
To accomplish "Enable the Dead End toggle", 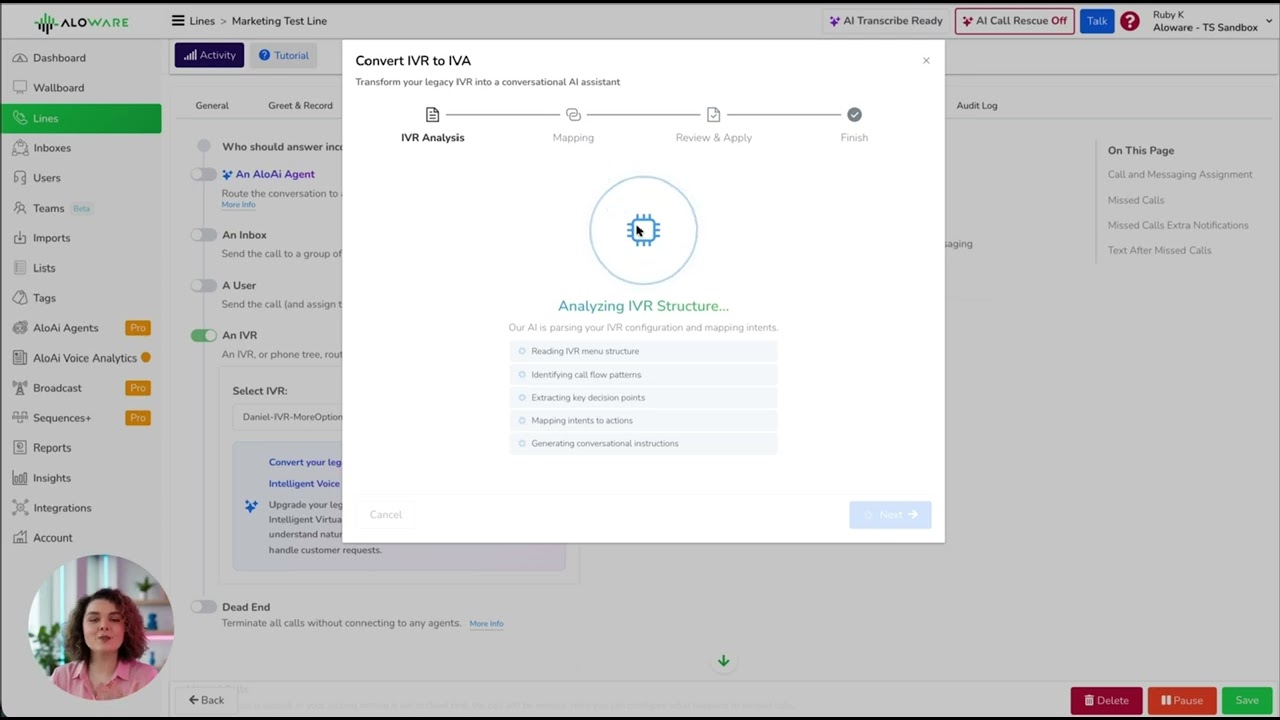I will [204, 607].
